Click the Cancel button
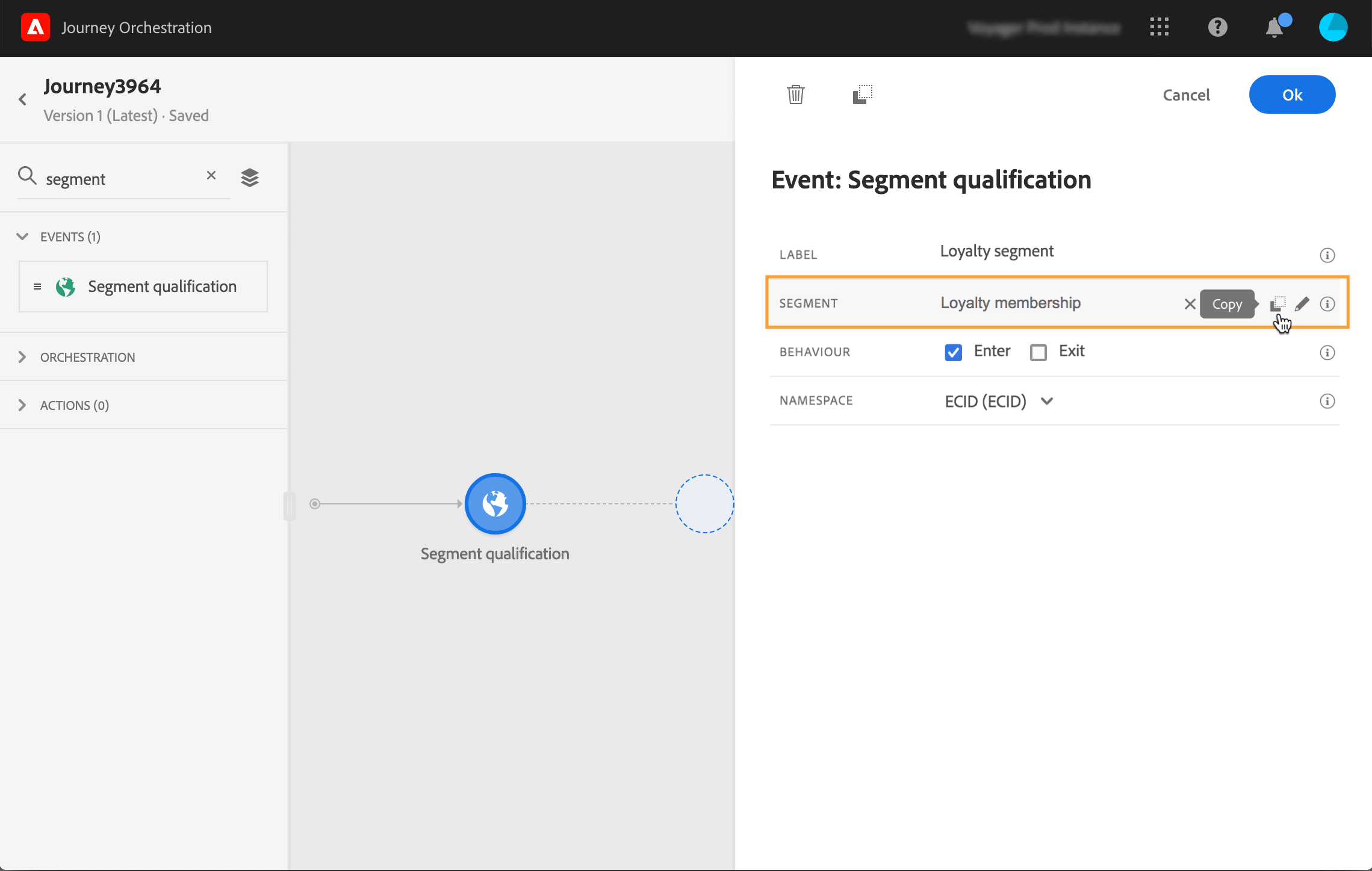 tap(1185, 95)
